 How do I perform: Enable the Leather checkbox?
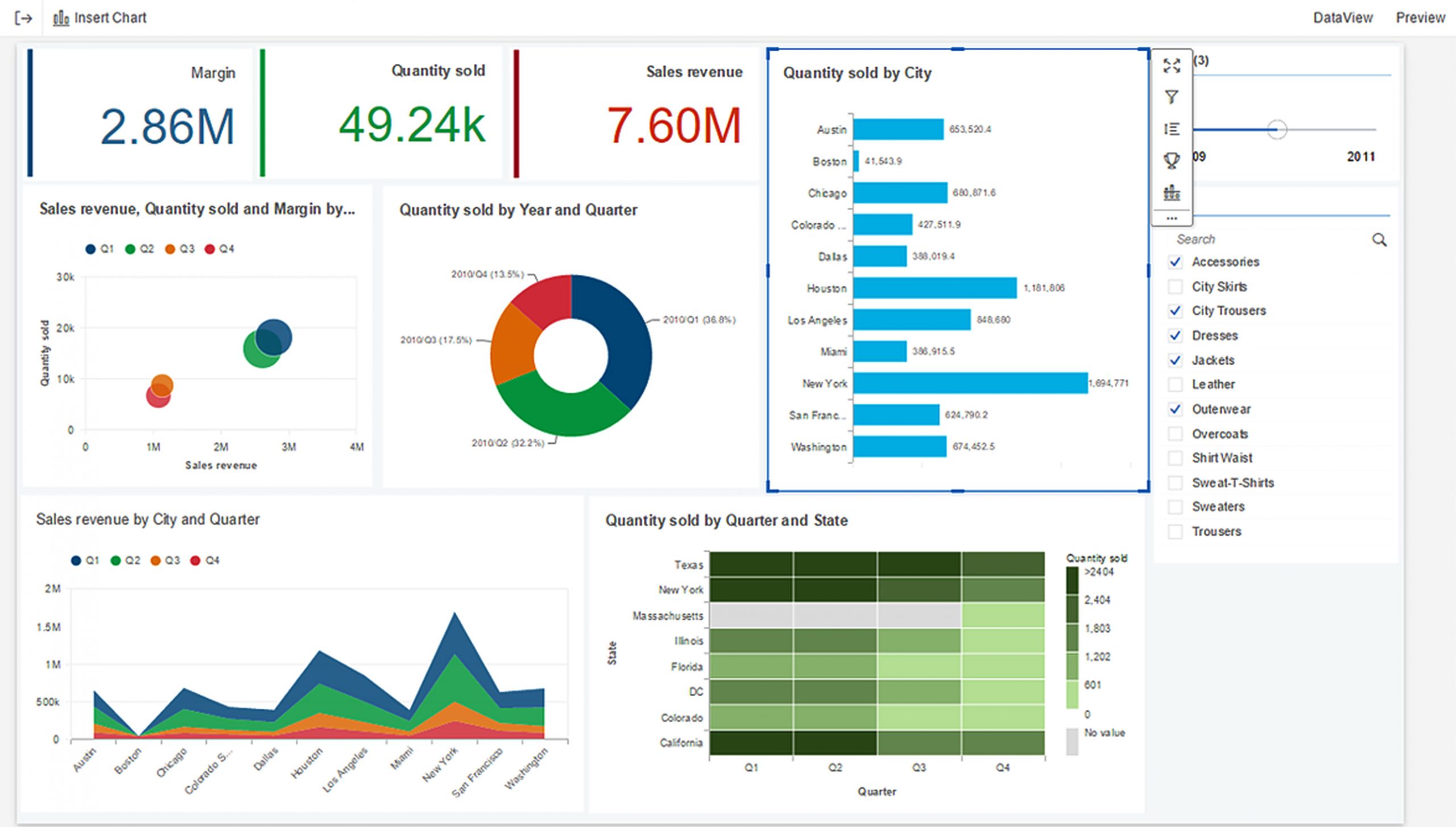point(1175,384)
